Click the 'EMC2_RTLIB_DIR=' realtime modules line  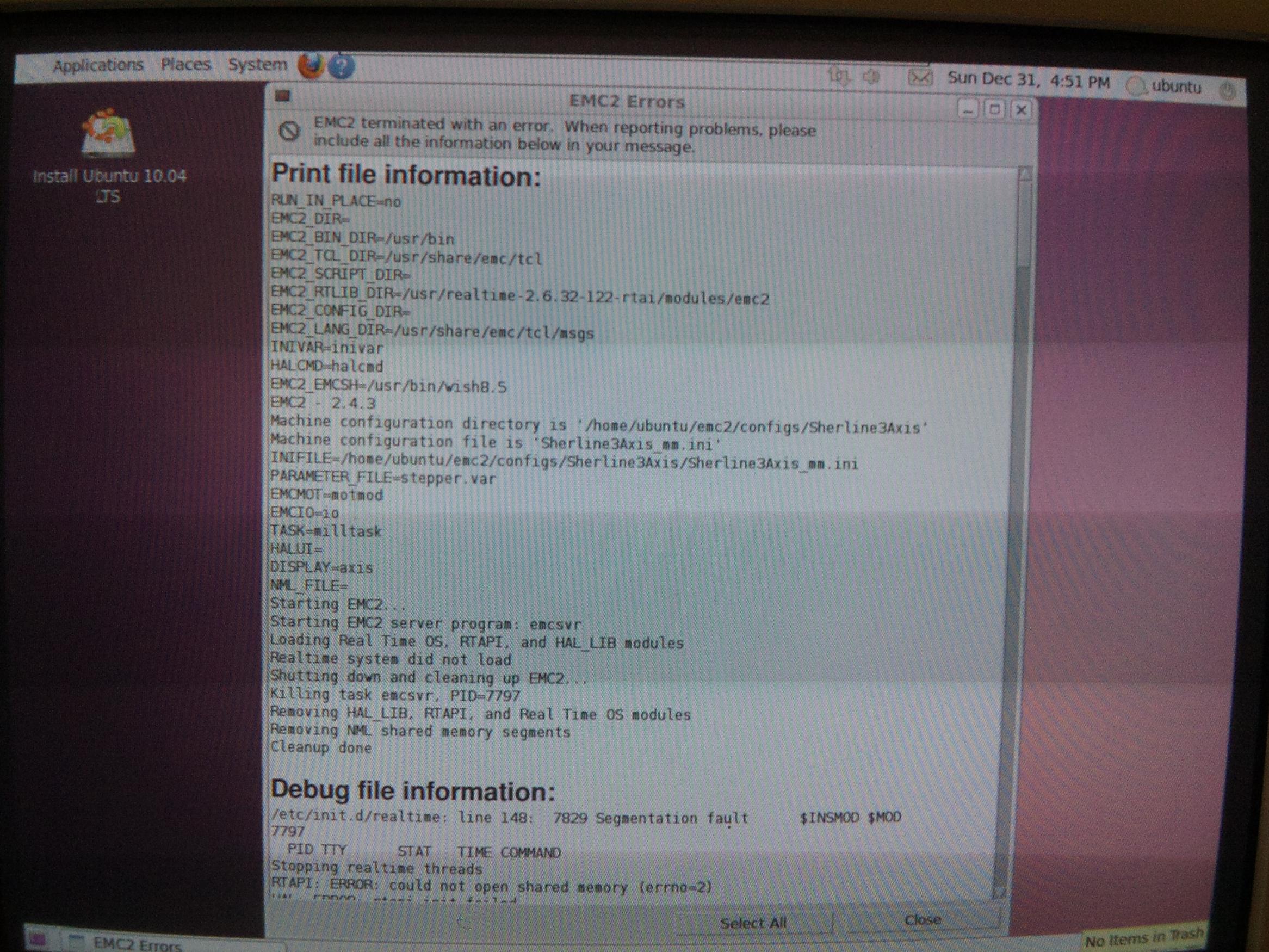[x=520, y=295]
